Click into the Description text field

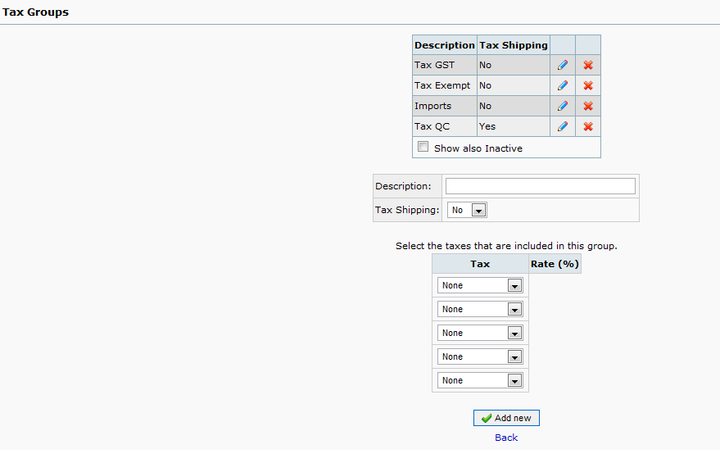(540, 186)
